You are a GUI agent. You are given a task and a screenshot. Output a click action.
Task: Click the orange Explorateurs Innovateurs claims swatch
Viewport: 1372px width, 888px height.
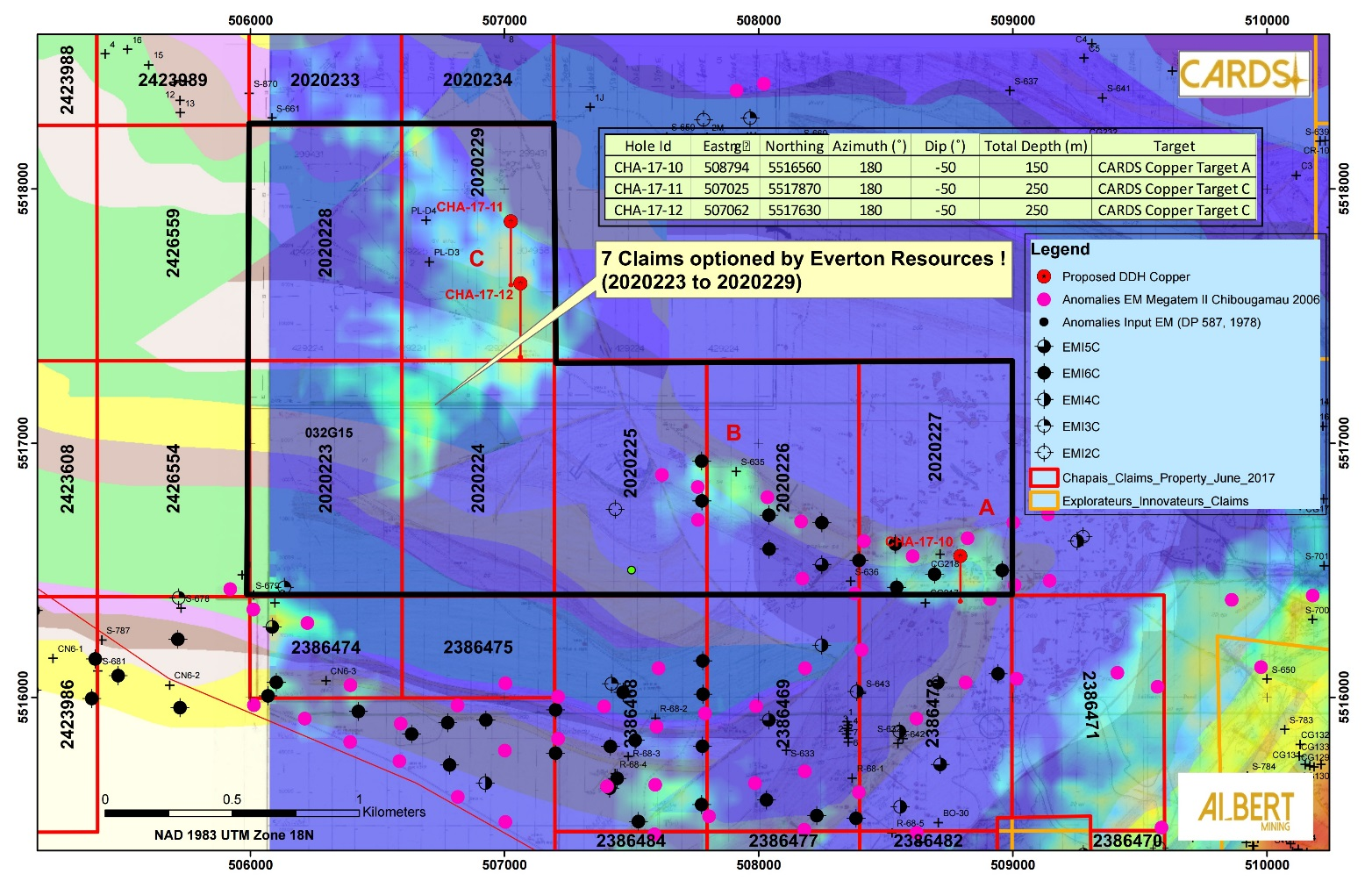click(x=1044, y=501)
